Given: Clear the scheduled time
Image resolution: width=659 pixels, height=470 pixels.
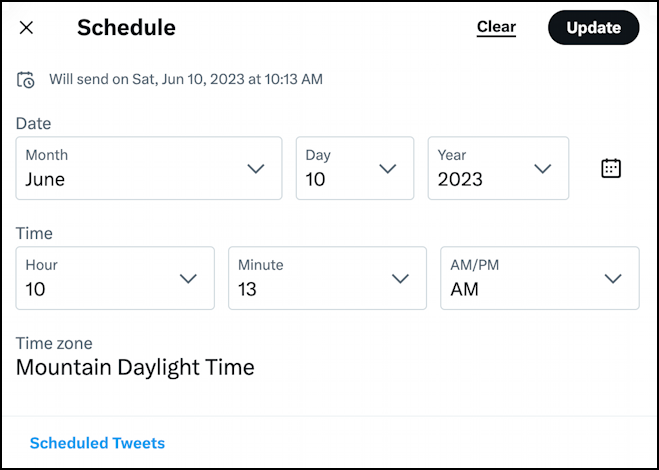Looking at the screenshot, I should (x=496, y=27).
